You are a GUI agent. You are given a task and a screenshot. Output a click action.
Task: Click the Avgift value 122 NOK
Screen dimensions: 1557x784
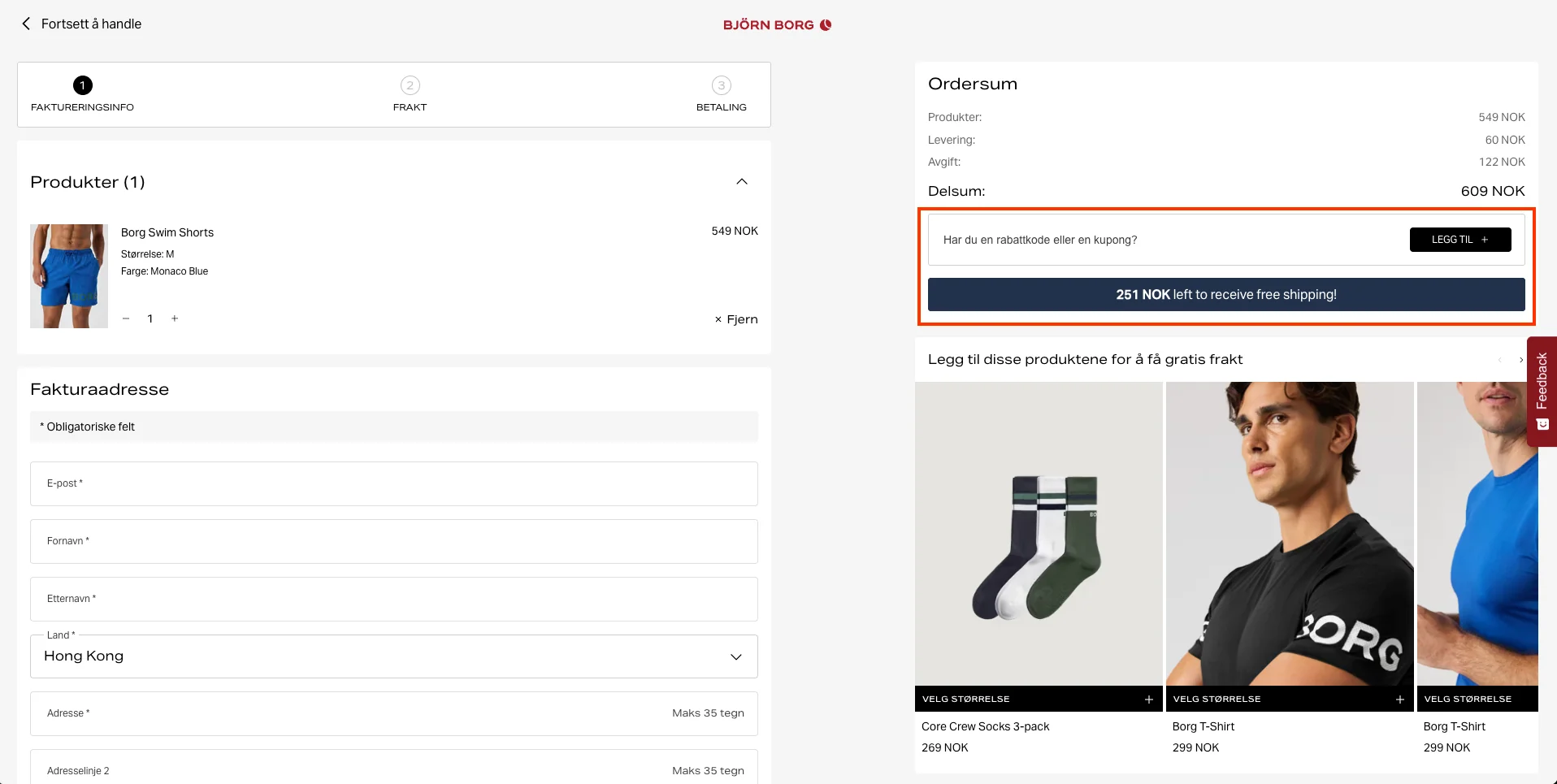[x=1502, y=162]
